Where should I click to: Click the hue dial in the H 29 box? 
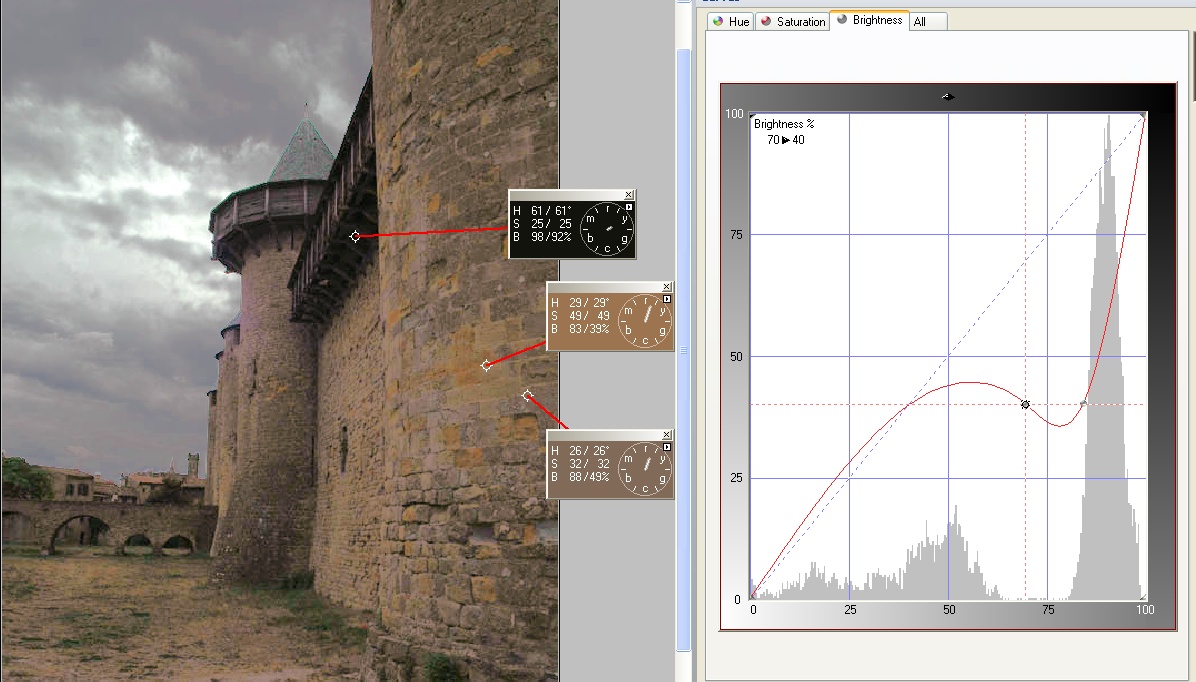tap(645, 320)
